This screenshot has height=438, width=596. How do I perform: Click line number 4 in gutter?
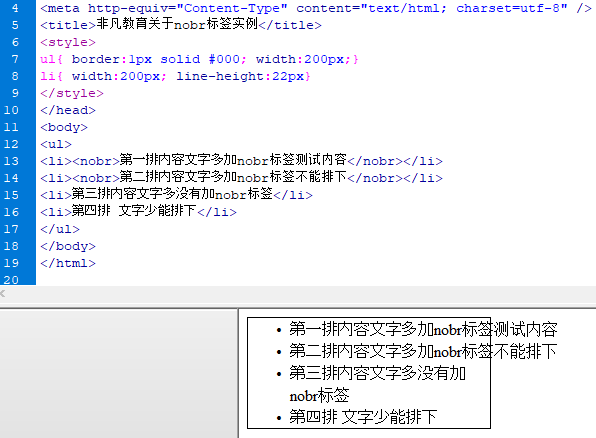15,8
